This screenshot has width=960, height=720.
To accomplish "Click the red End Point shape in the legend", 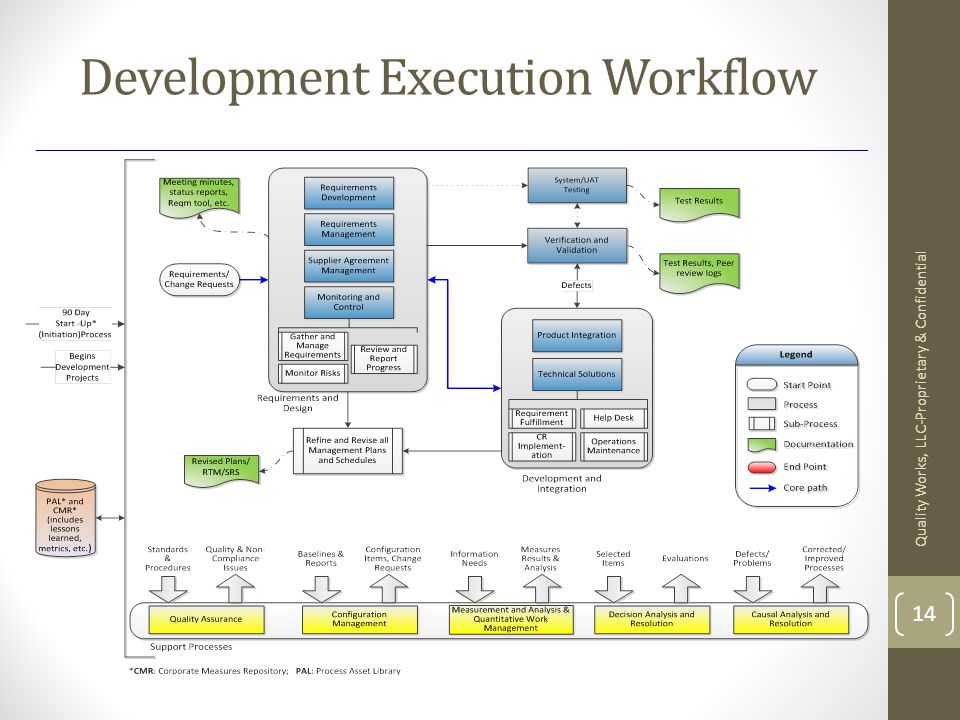I will 762,467.
